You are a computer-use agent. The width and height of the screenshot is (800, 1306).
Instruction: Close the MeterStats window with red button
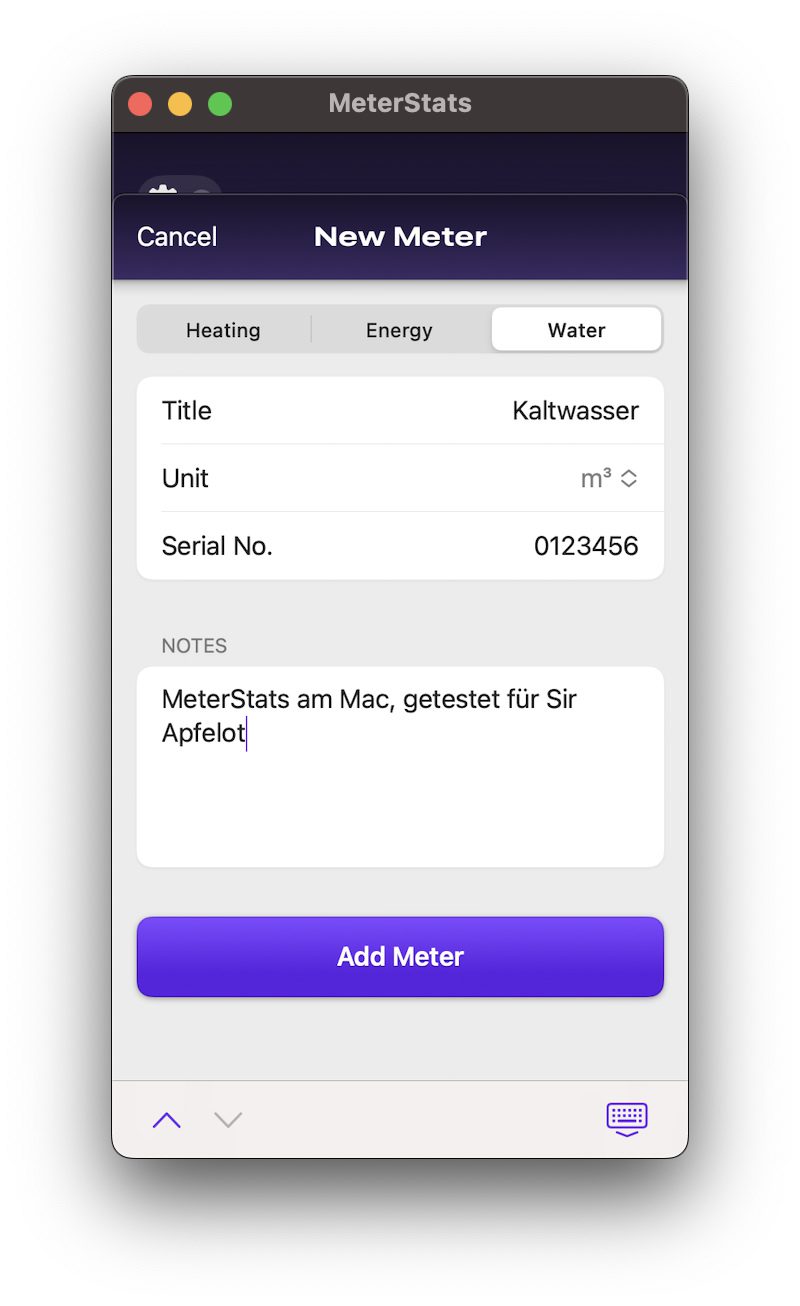(140, 104)
